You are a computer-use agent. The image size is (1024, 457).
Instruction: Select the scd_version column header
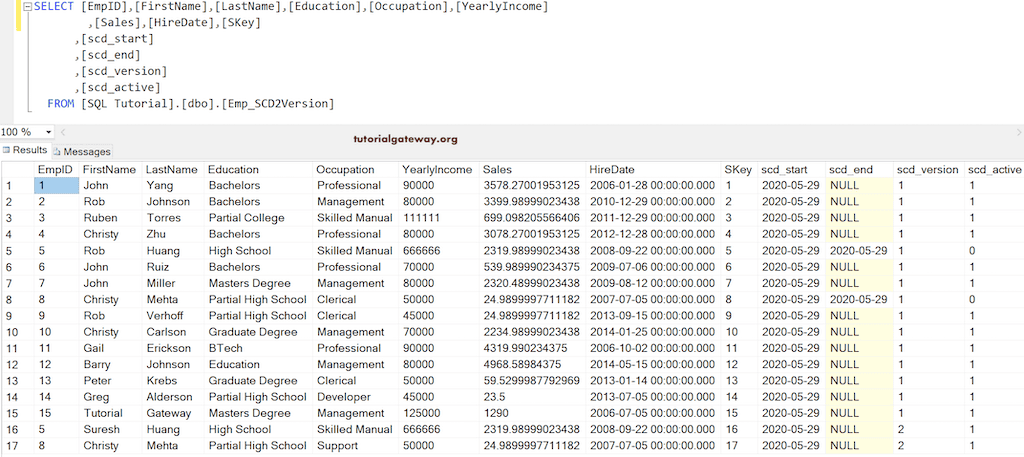pyautogui.click(x=928, y=170)
